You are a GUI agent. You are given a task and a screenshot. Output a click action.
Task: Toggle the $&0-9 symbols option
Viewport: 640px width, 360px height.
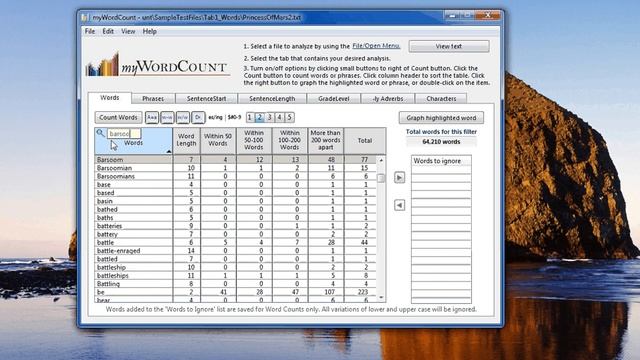(234, 118)
